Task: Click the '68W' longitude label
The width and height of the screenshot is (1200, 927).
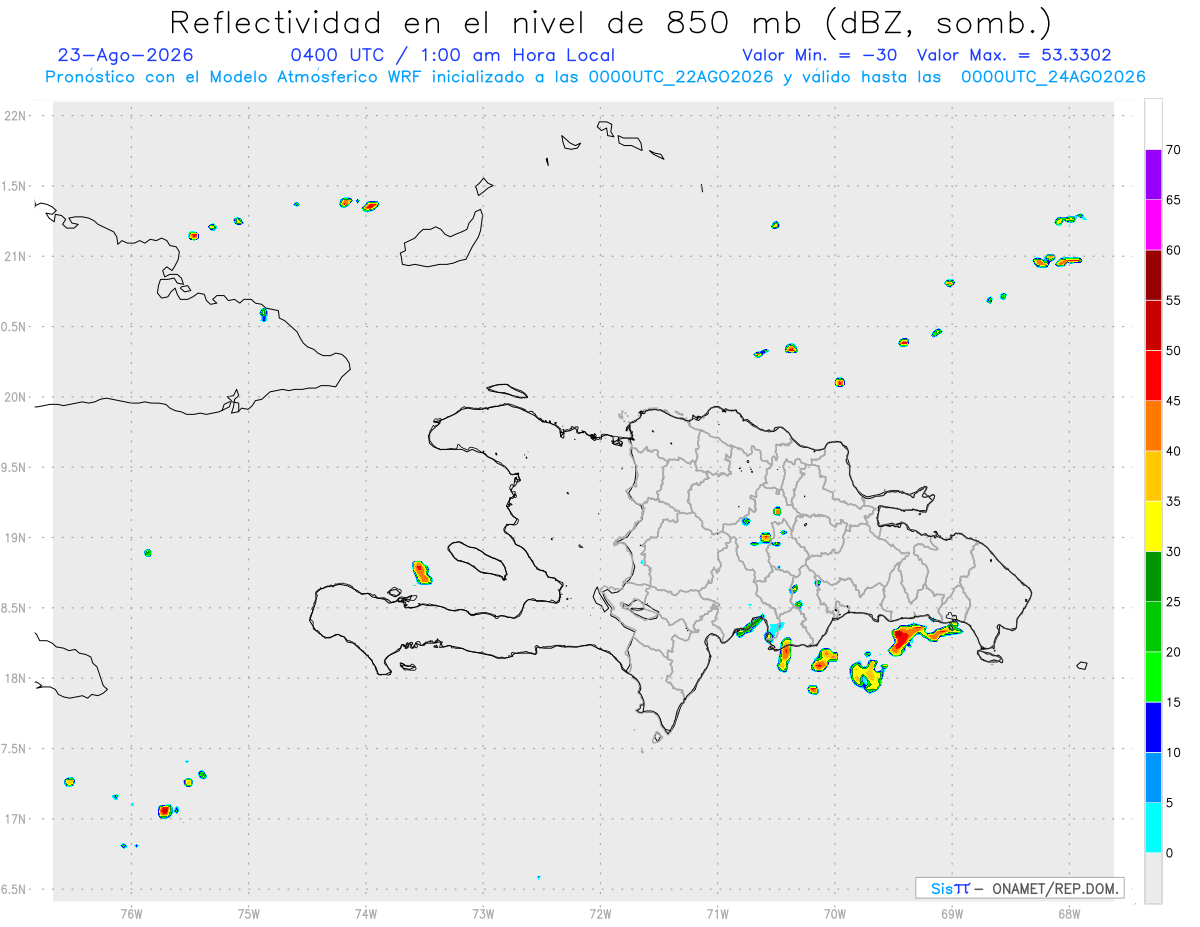Action: point(1069,913)
